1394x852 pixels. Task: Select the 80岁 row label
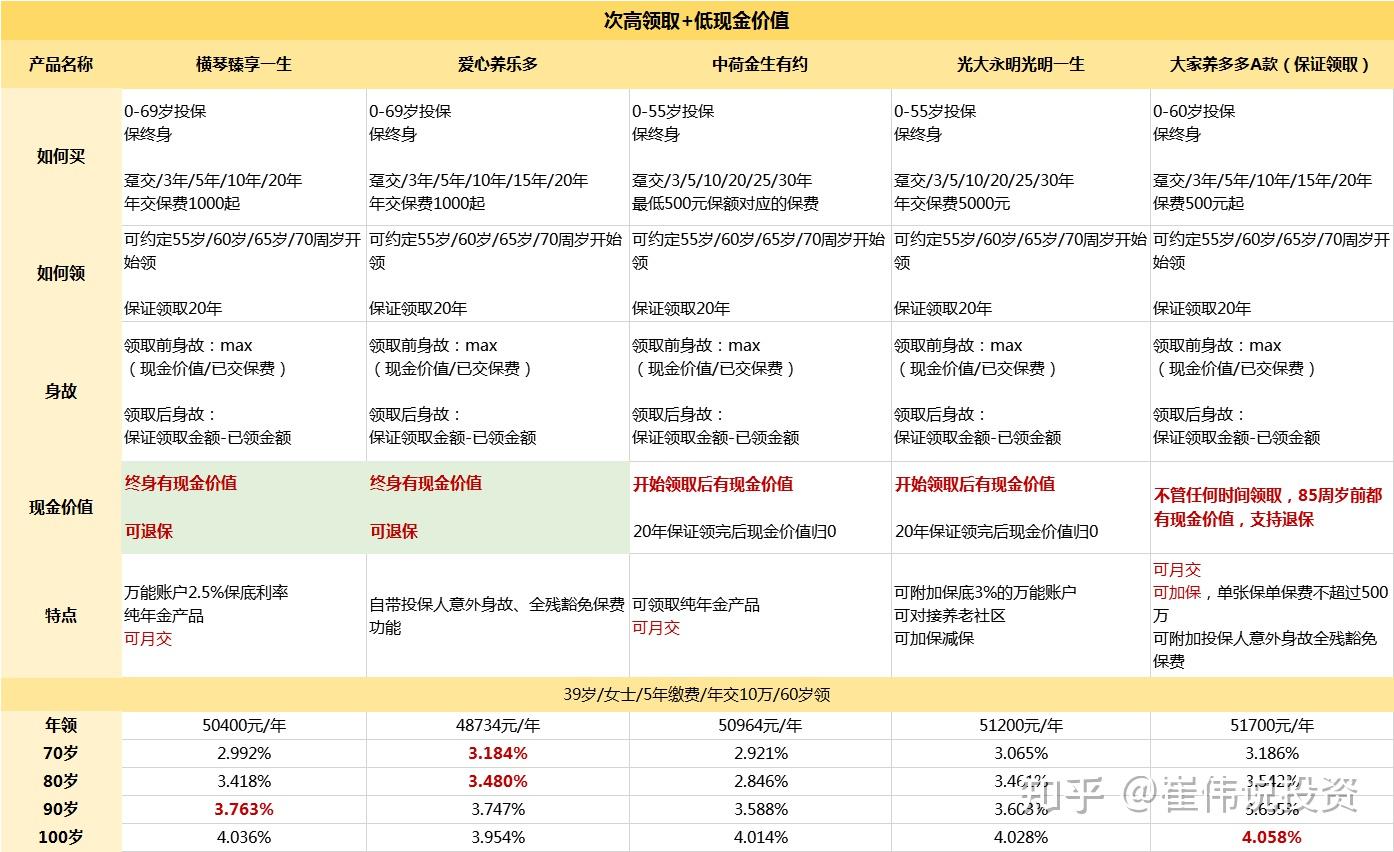[61, 781]
